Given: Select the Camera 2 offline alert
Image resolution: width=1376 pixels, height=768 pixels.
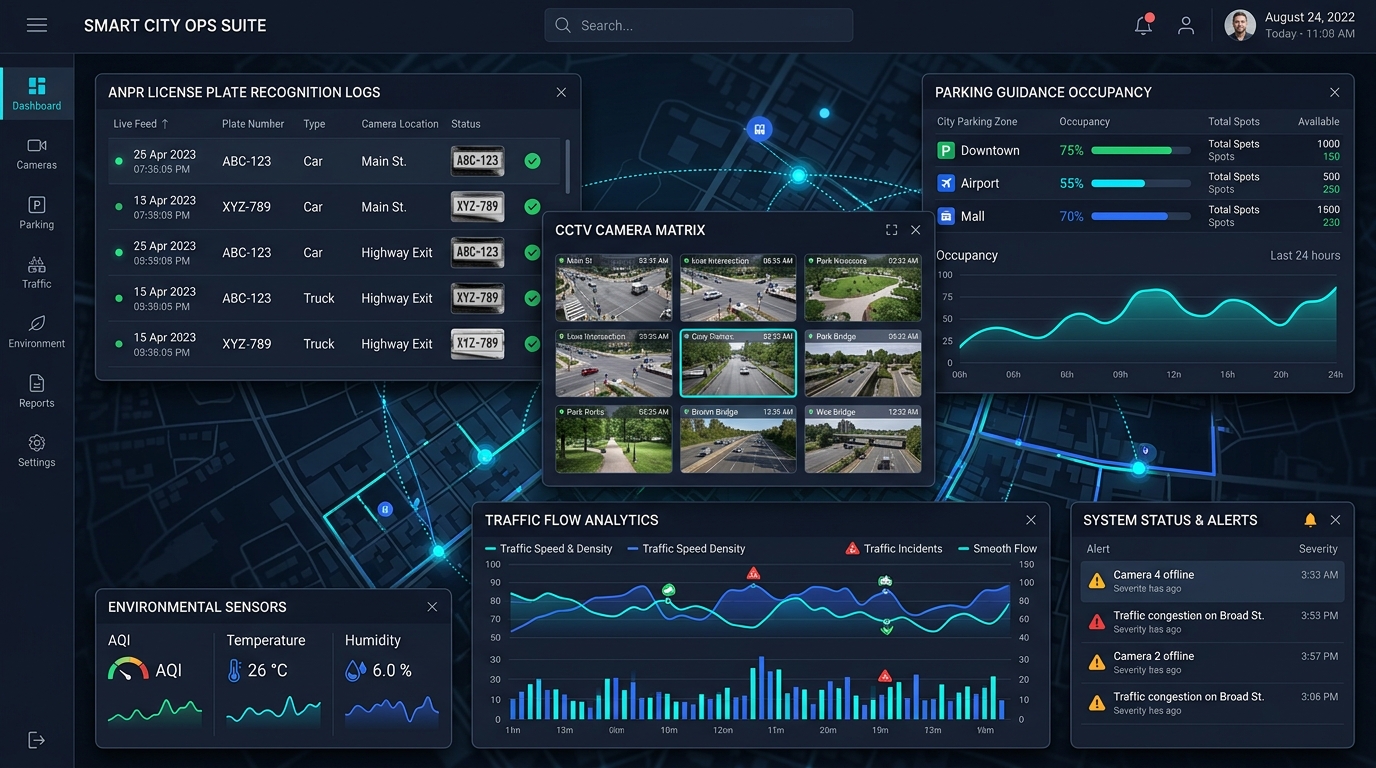Looking at the screenshot, I should click(x=1212, y=663).
